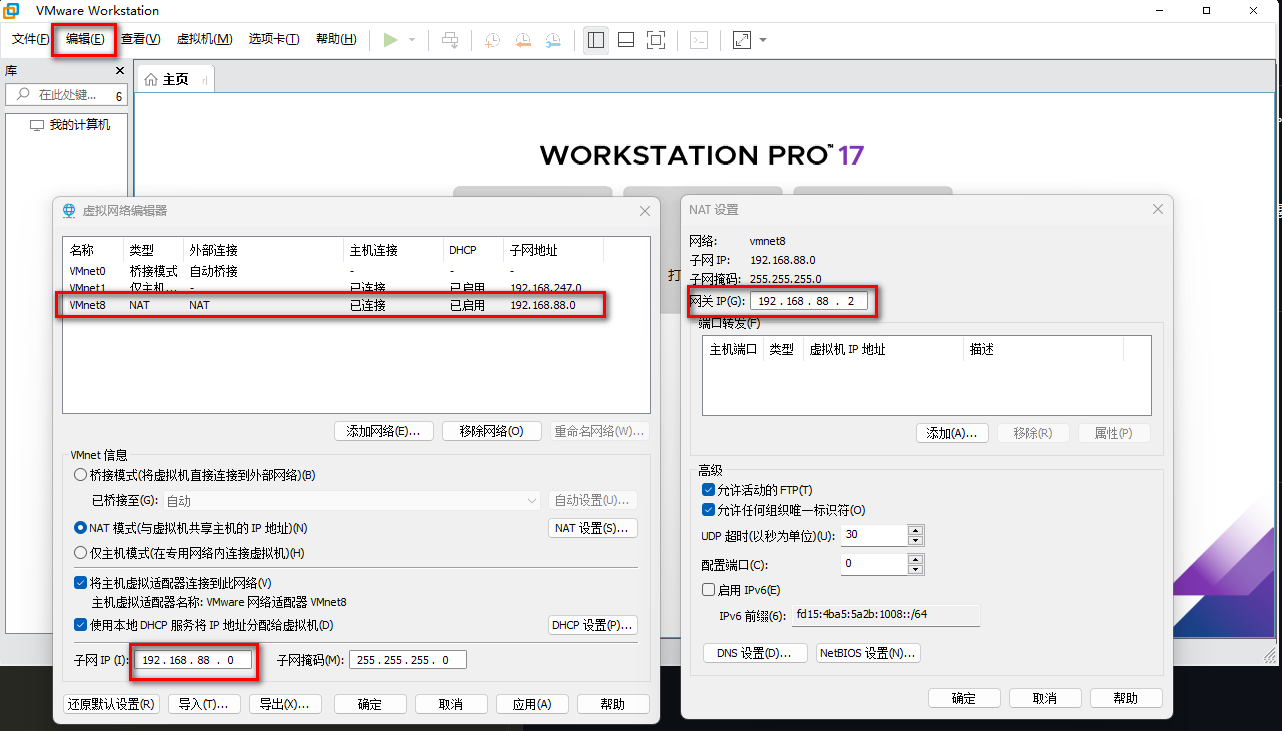
Task: Open the 虚拟机(M) menu
Action: 204,39
